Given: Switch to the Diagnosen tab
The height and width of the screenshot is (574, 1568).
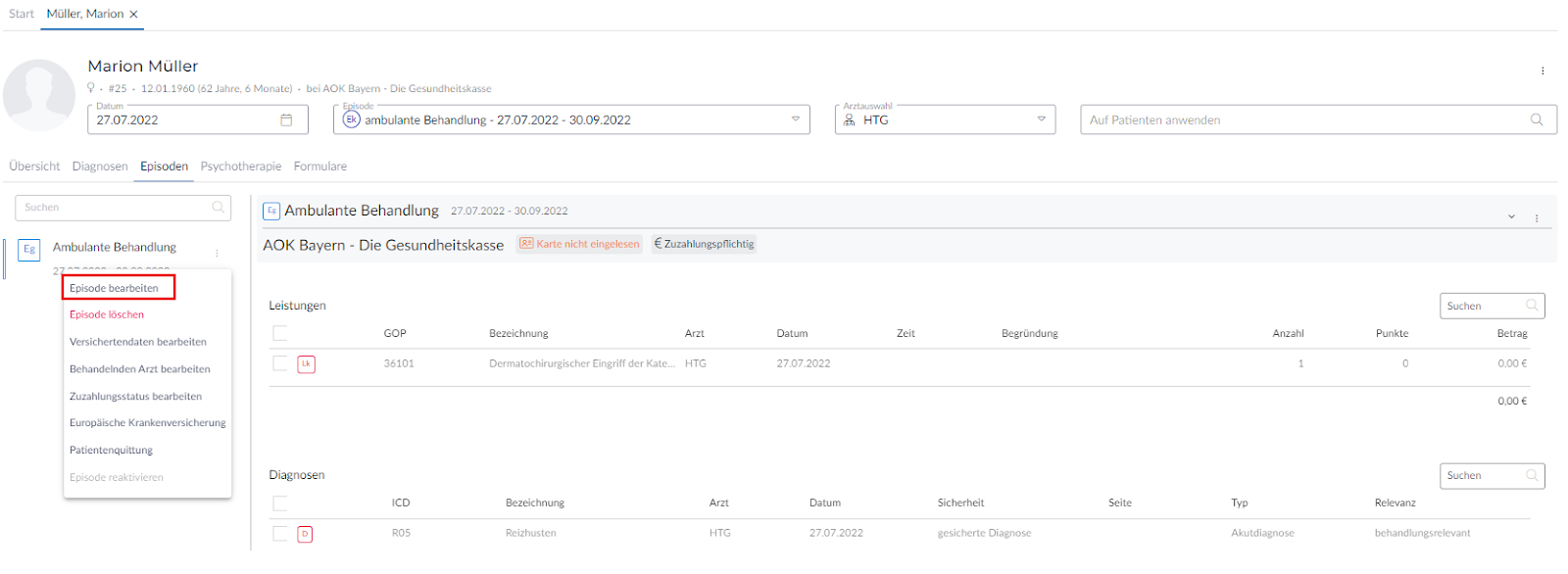Looking at the screenshot, I should click(x=100, y=167).
